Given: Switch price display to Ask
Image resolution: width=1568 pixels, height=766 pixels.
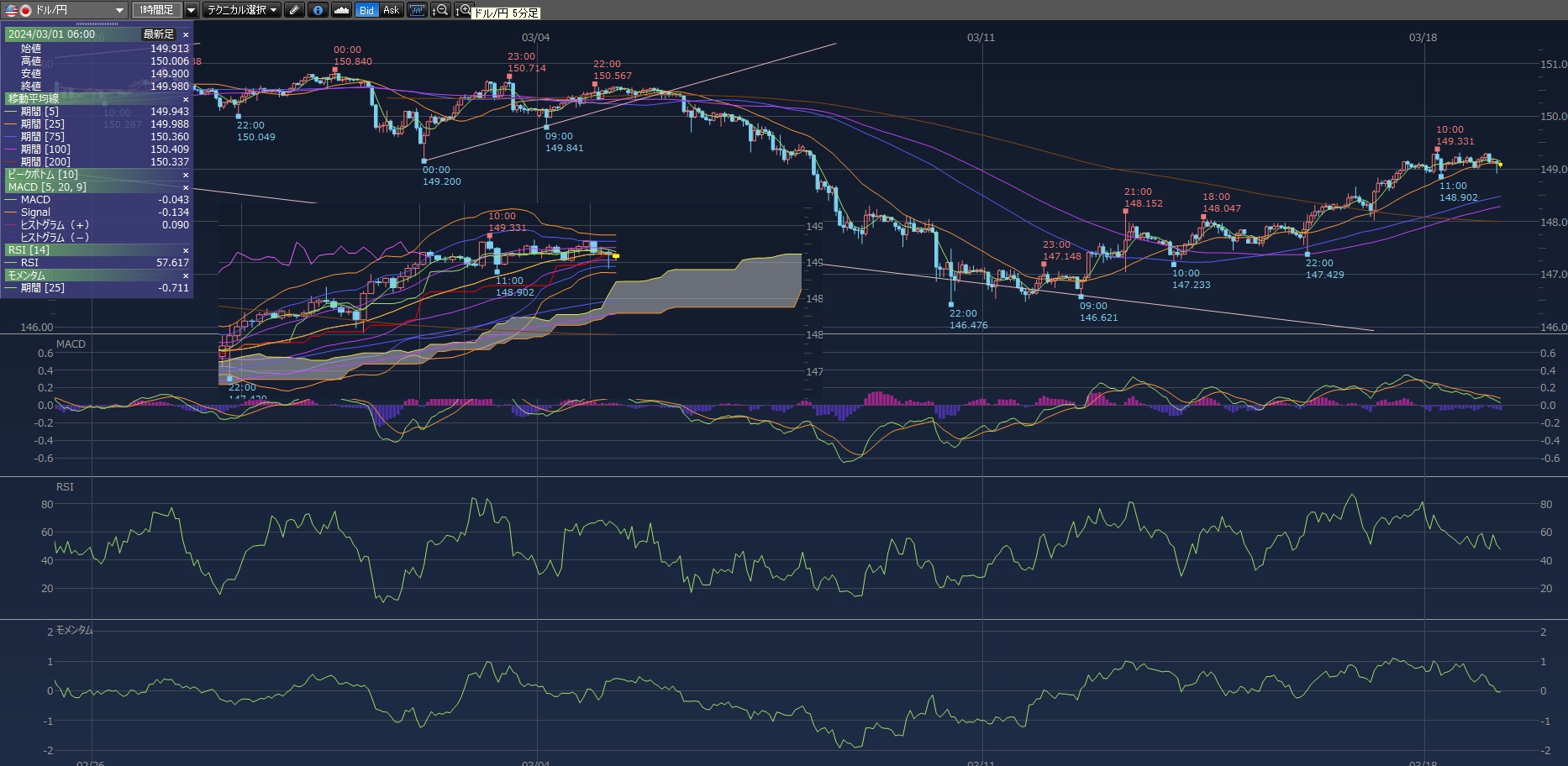Looking at the screenshot, I should (391, 10).
